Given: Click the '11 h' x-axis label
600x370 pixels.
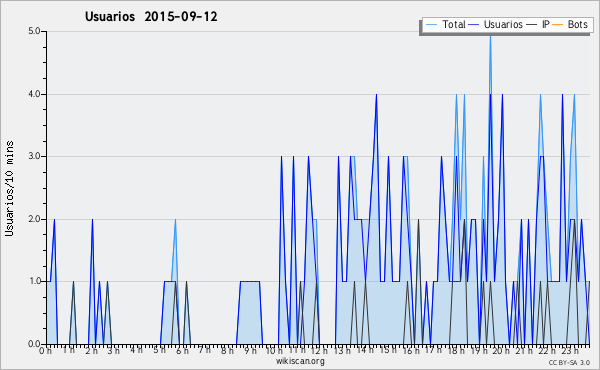Looking at the screenshot, I should (297, 350).
